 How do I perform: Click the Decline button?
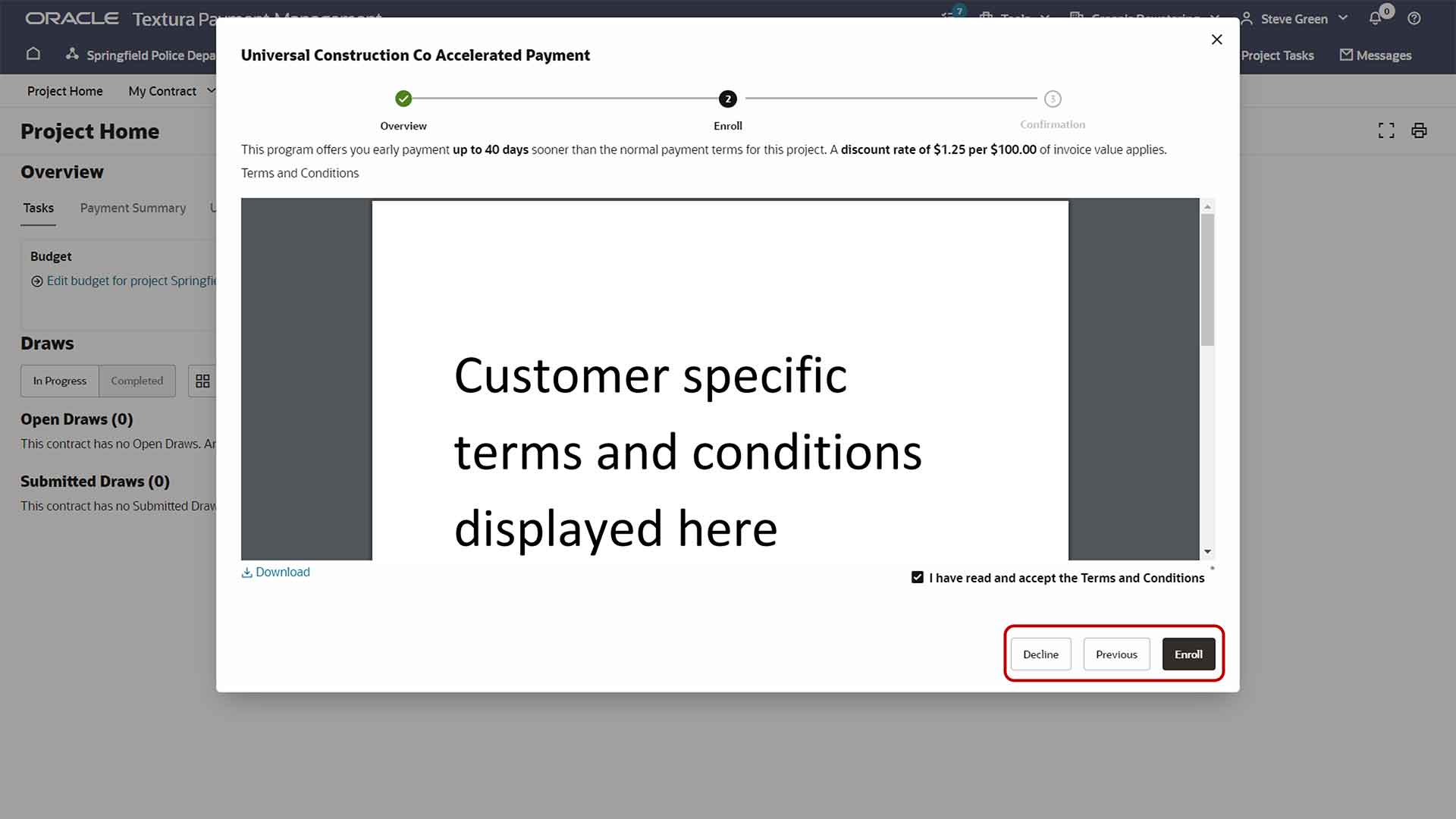[1040, 654]
